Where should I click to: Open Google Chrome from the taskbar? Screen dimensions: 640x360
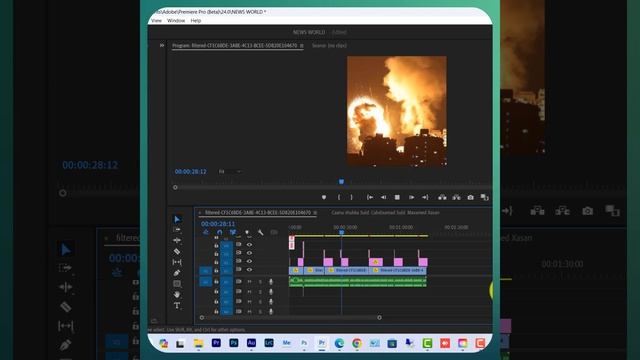(x=357, y=344)
